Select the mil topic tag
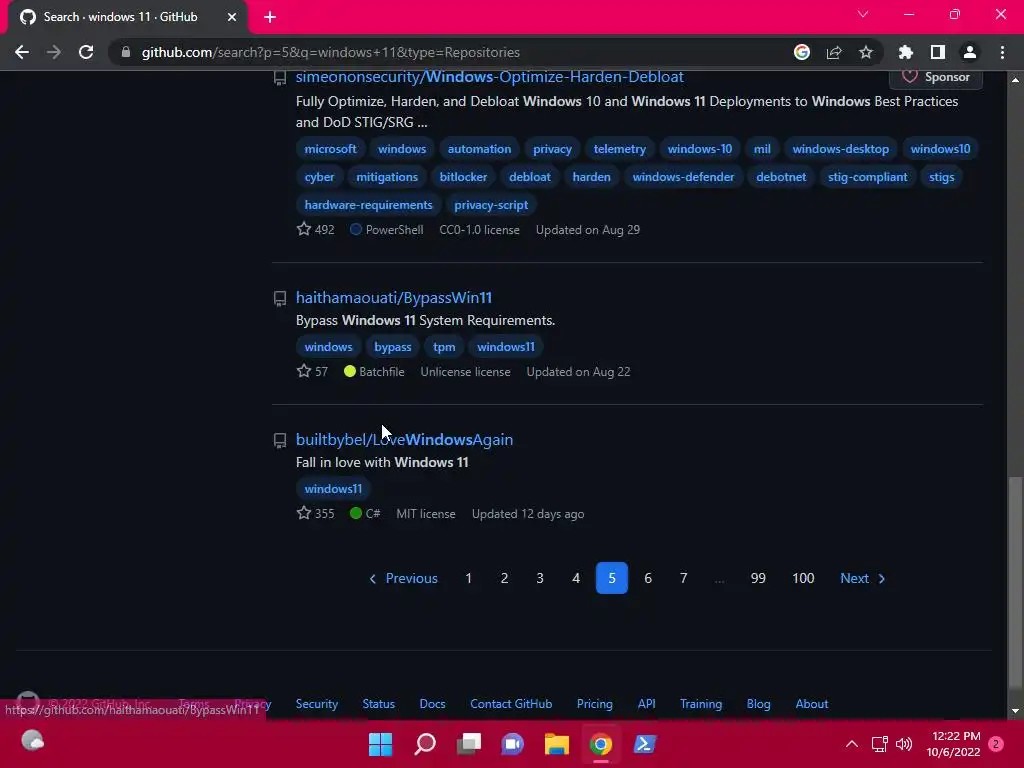1024x768 pixels. [x=762, y=149]
